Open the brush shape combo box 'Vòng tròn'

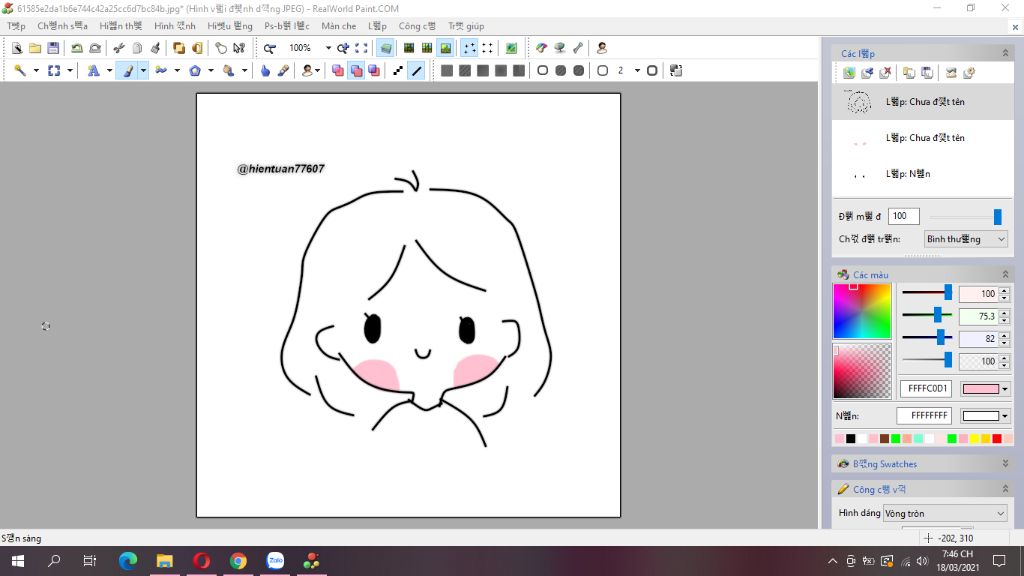(944, 513)
